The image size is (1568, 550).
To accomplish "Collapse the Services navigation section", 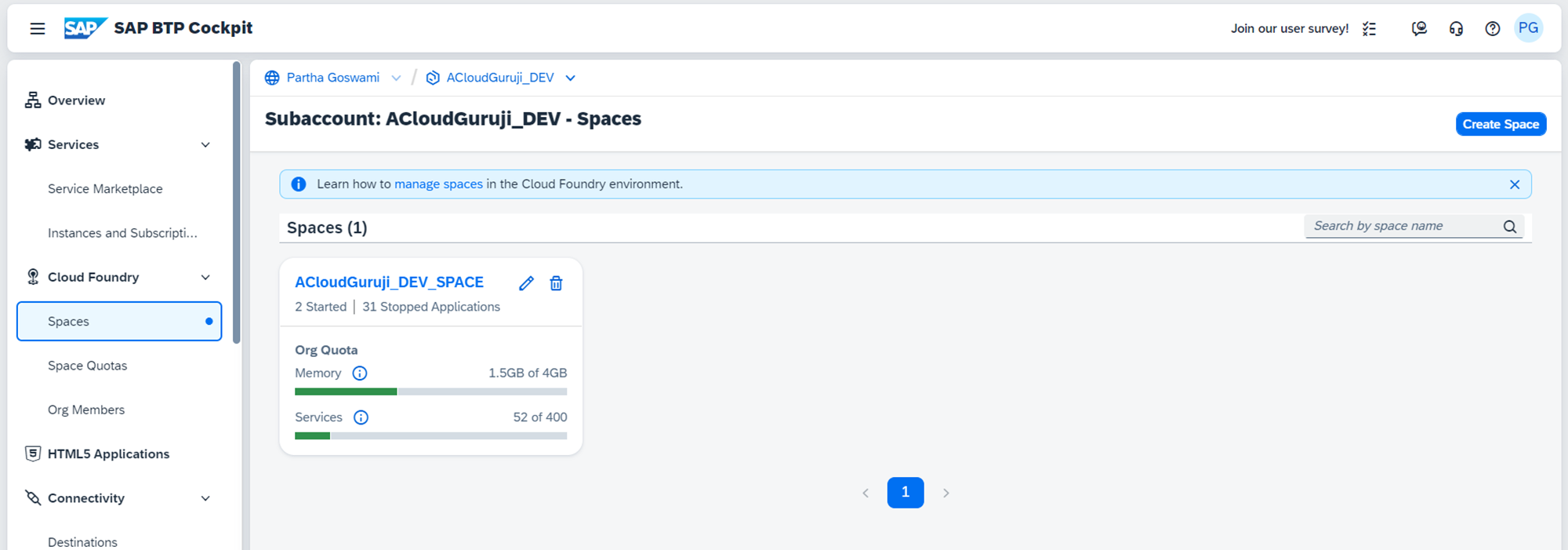I will pos(205,145).
